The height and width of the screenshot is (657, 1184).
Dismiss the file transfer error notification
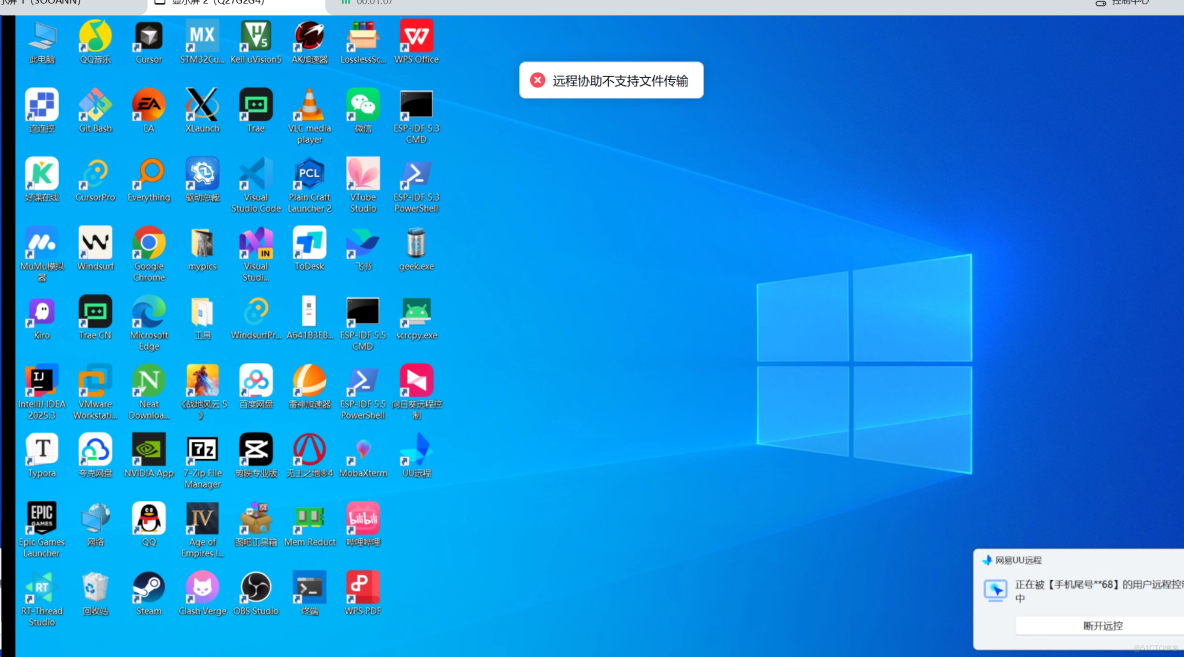(537, 79)
